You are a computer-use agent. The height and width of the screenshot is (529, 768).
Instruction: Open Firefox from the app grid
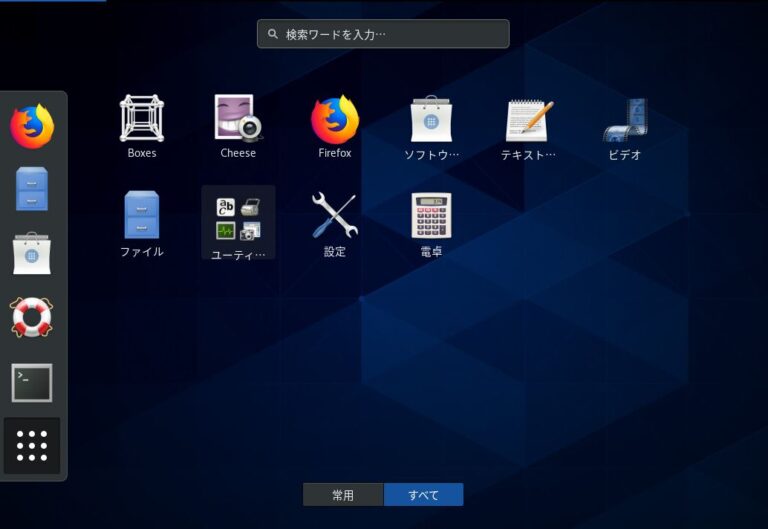[335, 126]
